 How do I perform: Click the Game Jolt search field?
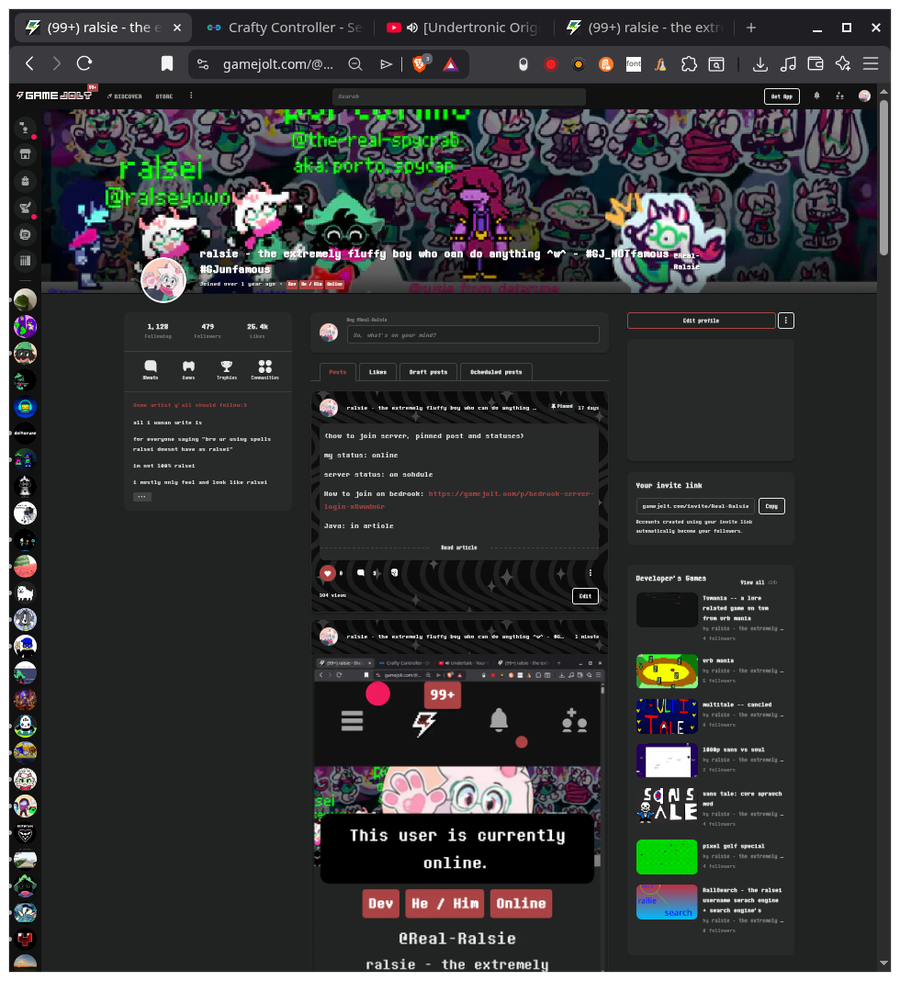pyautogui.click(x=458, y=96)
